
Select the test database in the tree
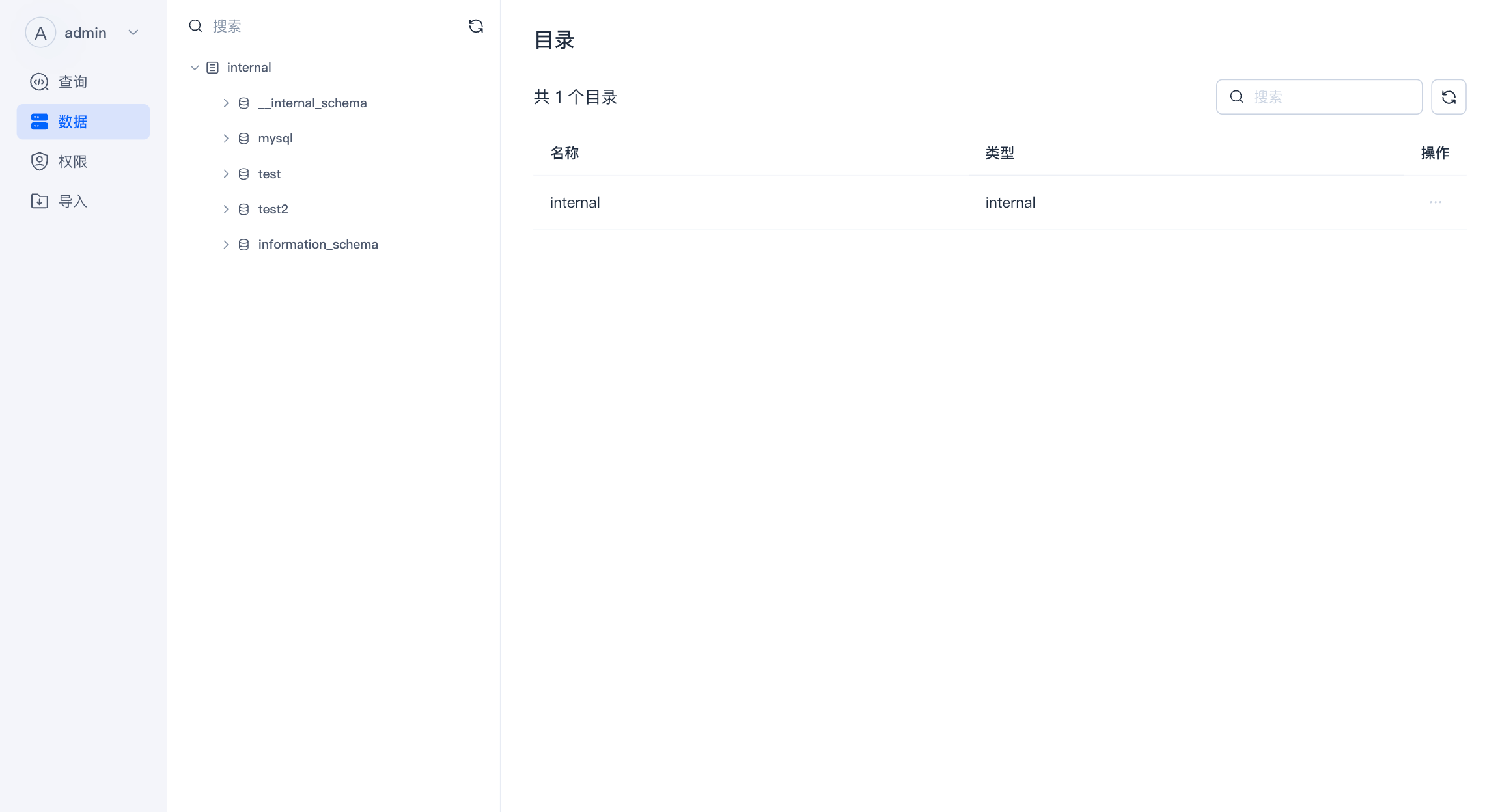[269, 174]
